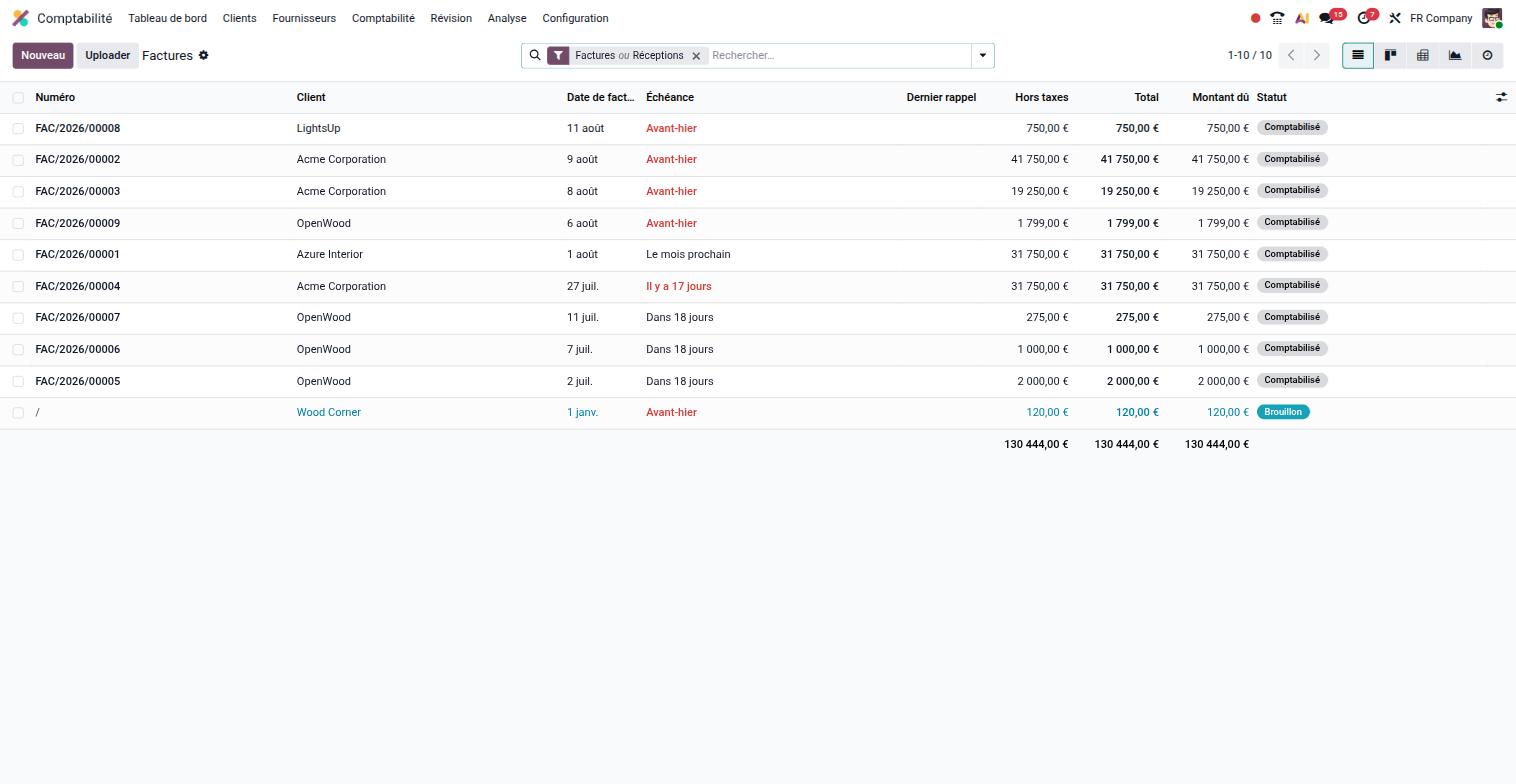Switch to activity view
The height and width of the screenshot is (784, 1516).
[1487, 55]
